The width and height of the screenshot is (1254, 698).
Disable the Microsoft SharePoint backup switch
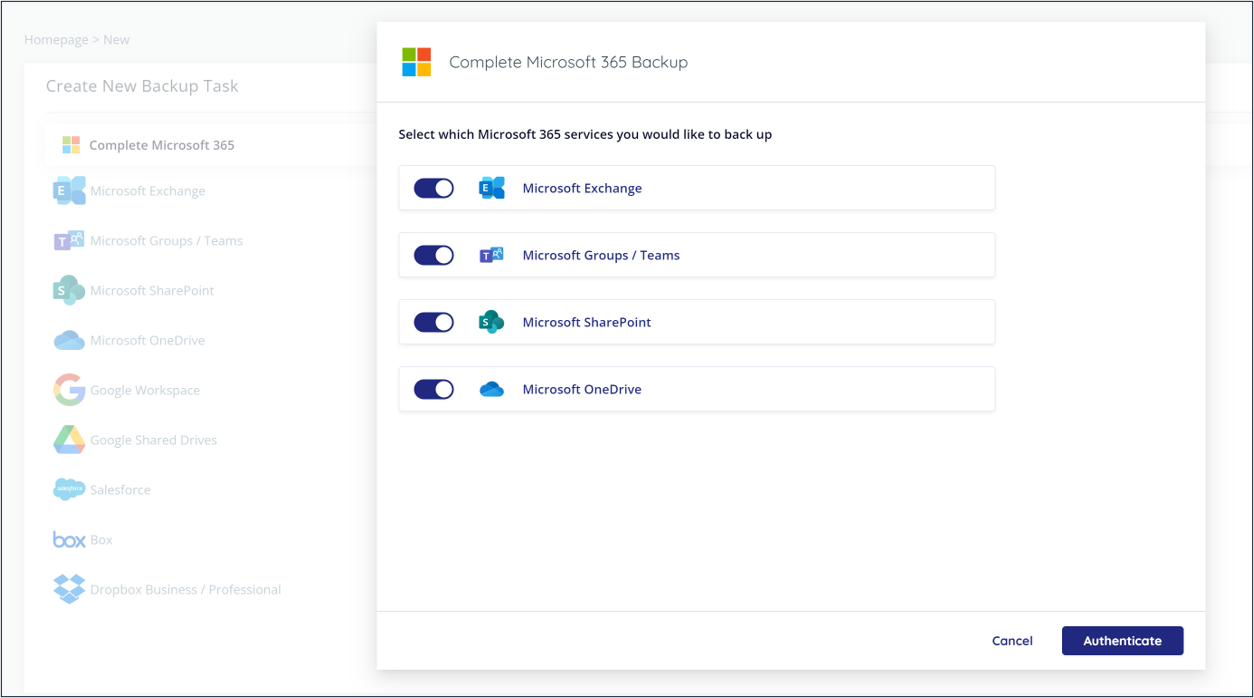tap(434, 322)
